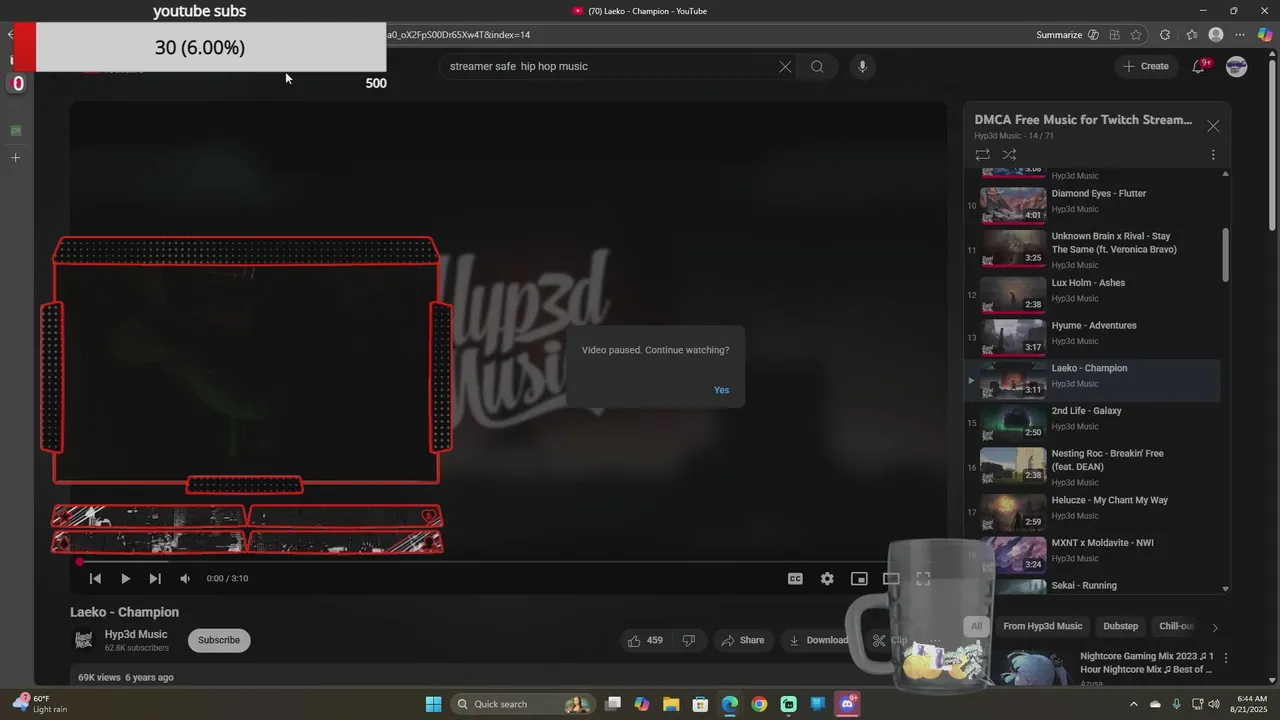Image resolution: width=1280 pixels, height=720 pixels.
Task: Show hidden system tray icons
Action: [1133, 704]
